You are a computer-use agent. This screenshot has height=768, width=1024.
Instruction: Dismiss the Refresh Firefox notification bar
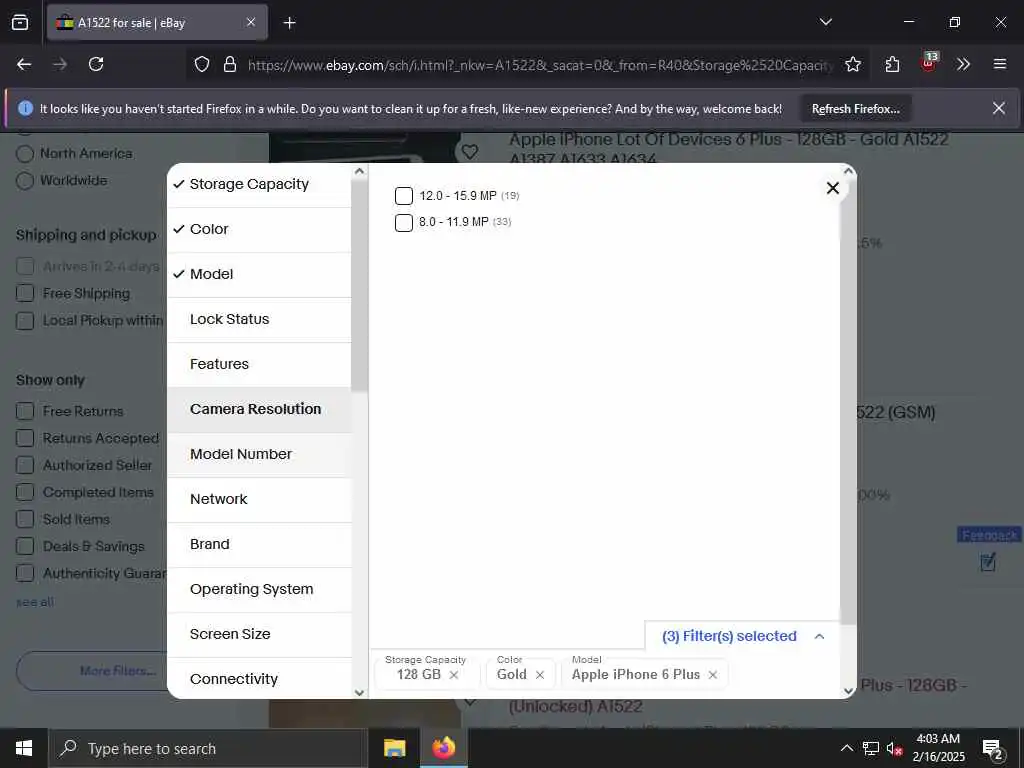click(x=999, y=108)
